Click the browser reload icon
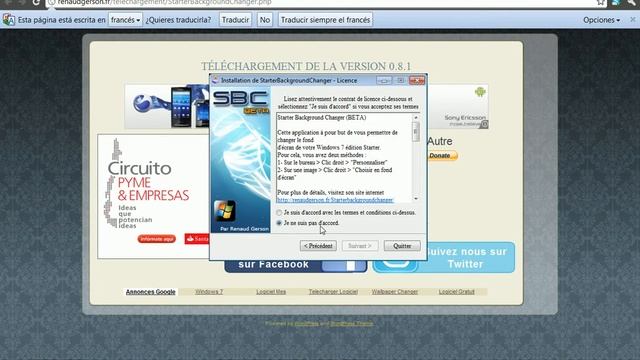Viewport: 640px width, 360px height. click(x=36, y=2)
